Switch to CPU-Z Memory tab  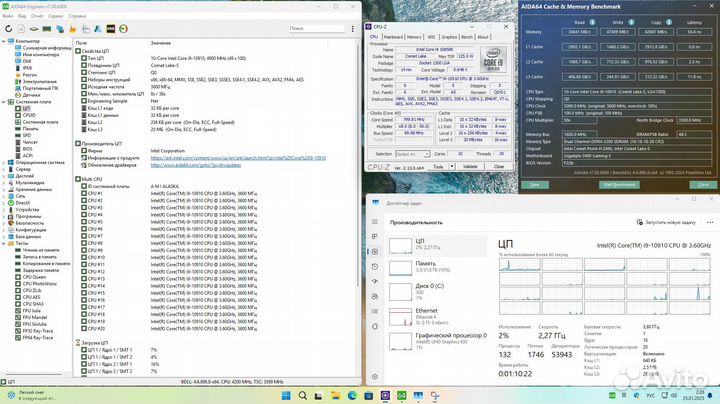point(414,37)
